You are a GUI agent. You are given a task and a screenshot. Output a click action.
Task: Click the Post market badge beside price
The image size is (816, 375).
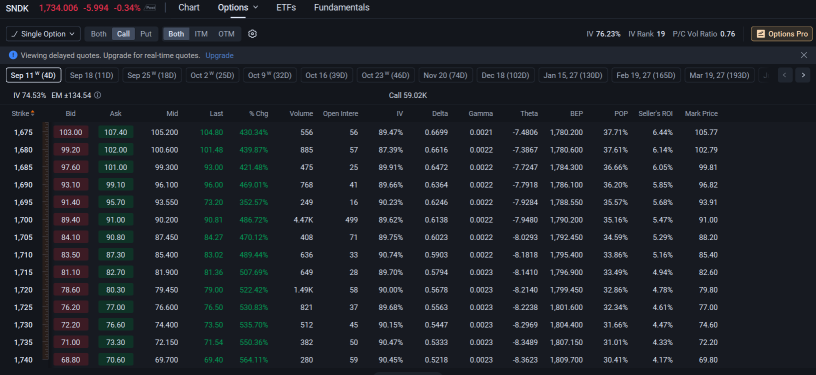coord(150,8)
